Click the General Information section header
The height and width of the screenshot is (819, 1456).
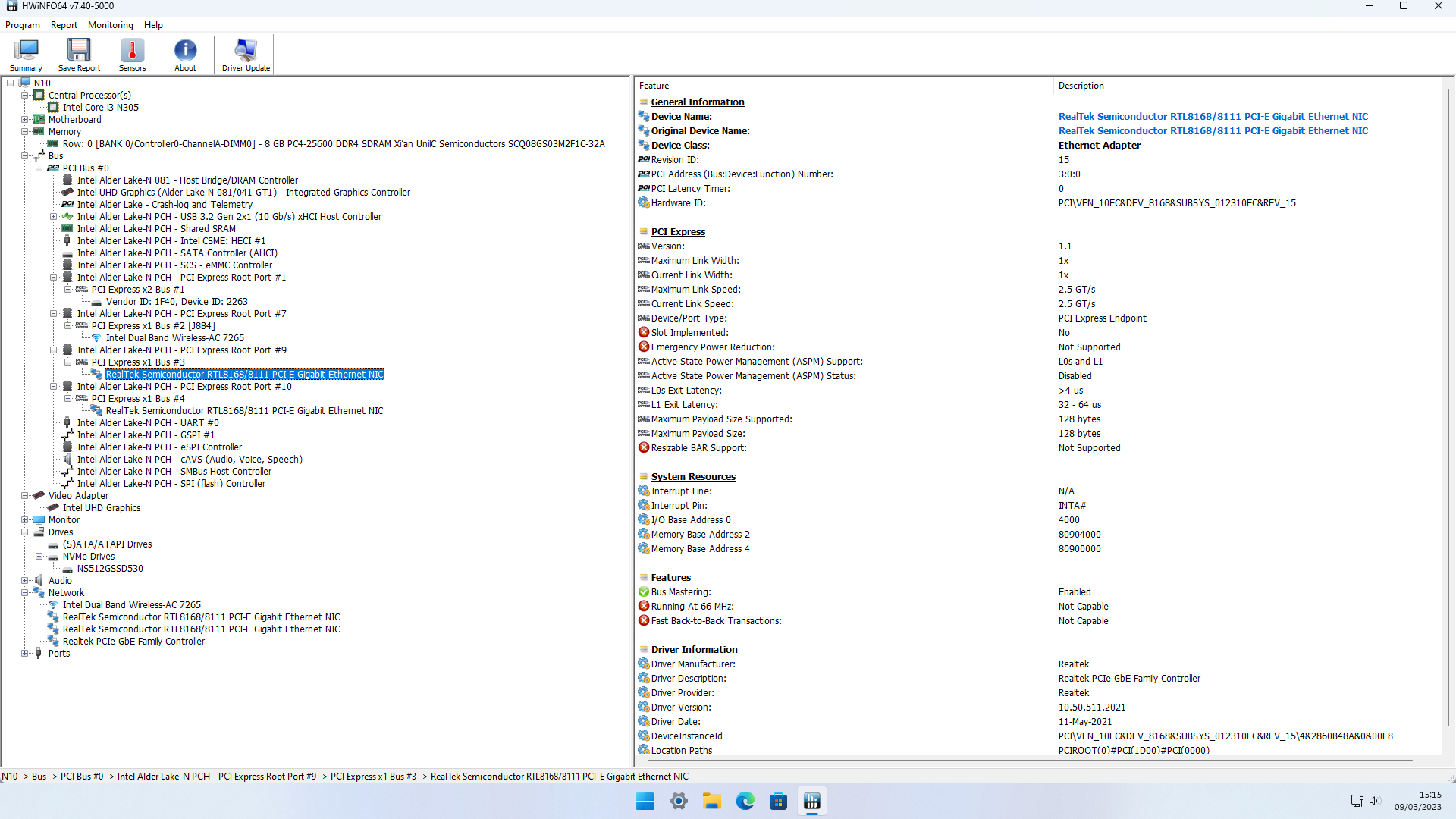[x=698, y=102]
